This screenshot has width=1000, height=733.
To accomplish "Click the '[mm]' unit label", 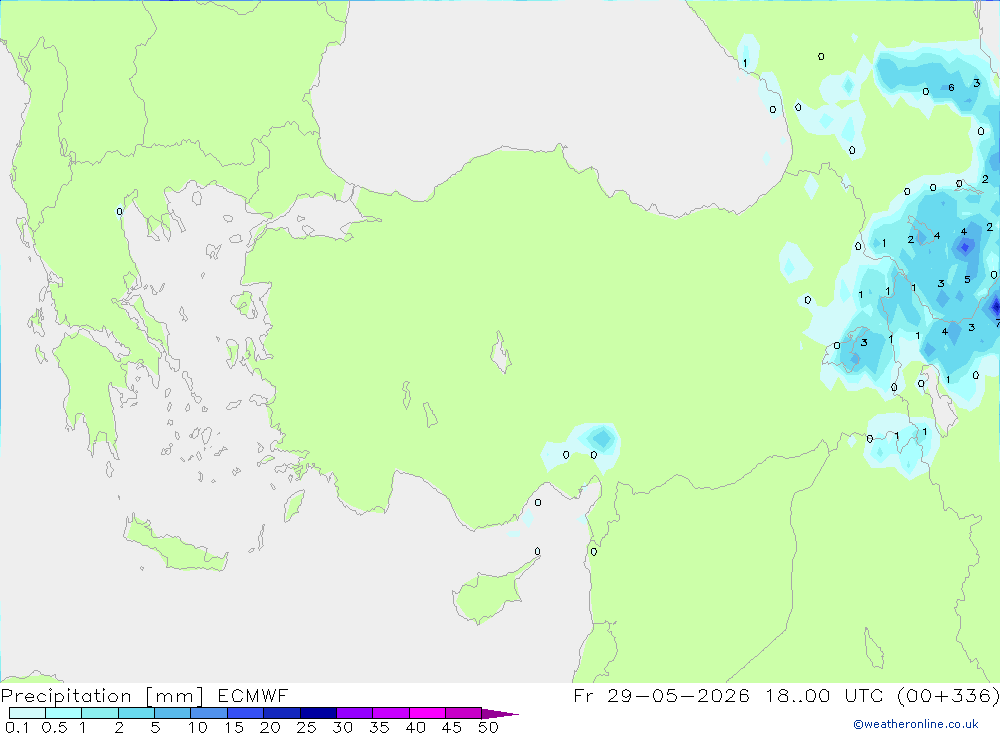I will 174,696.
